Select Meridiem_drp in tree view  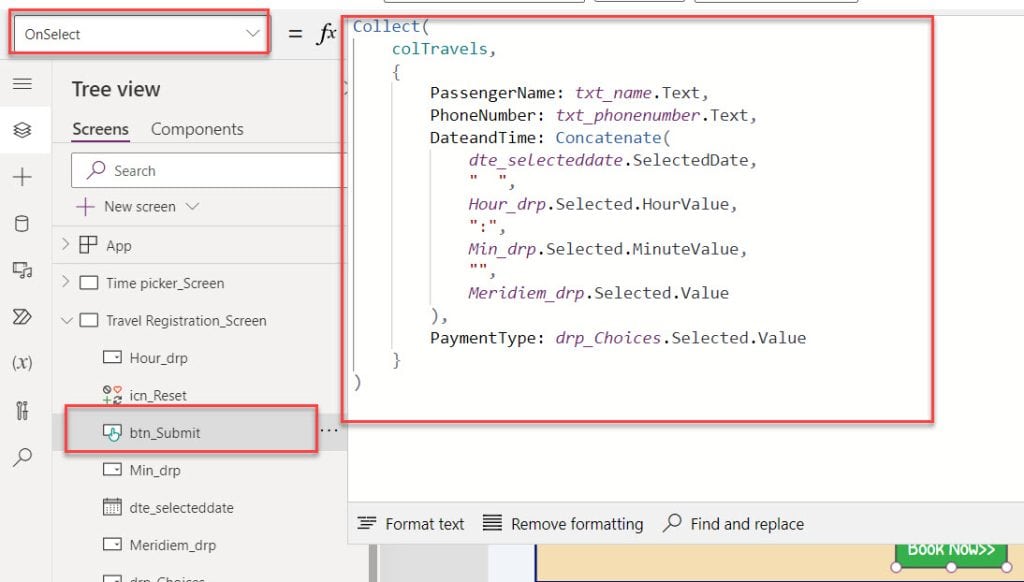pos(172,545)
